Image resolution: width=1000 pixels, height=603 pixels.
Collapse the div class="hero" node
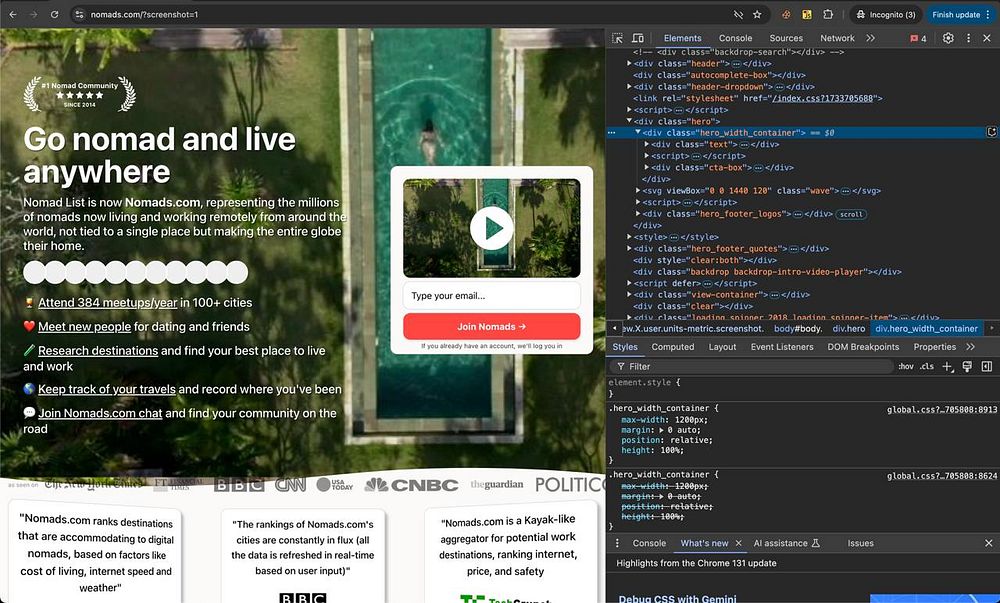point(629,121)
